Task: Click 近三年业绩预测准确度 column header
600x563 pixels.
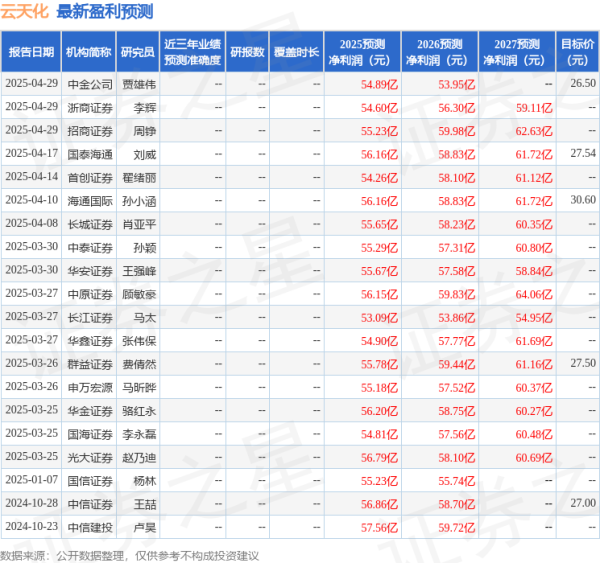Action: 192,52
